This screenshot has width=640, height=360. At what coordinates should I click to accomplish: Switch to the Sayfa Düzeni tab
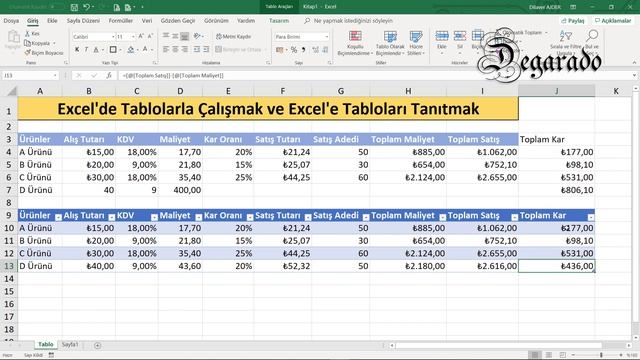83,20
